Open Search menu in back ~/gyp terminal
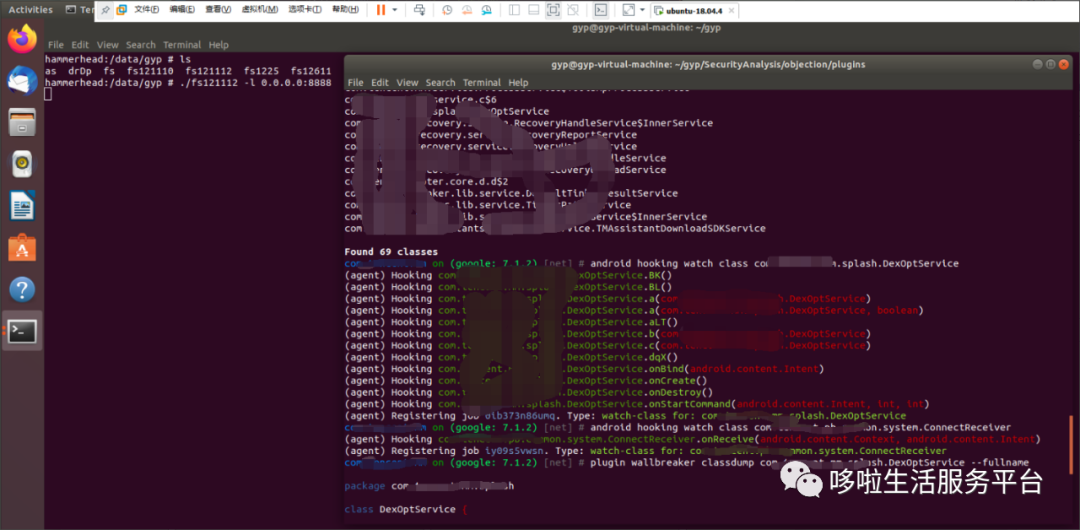 141,45
